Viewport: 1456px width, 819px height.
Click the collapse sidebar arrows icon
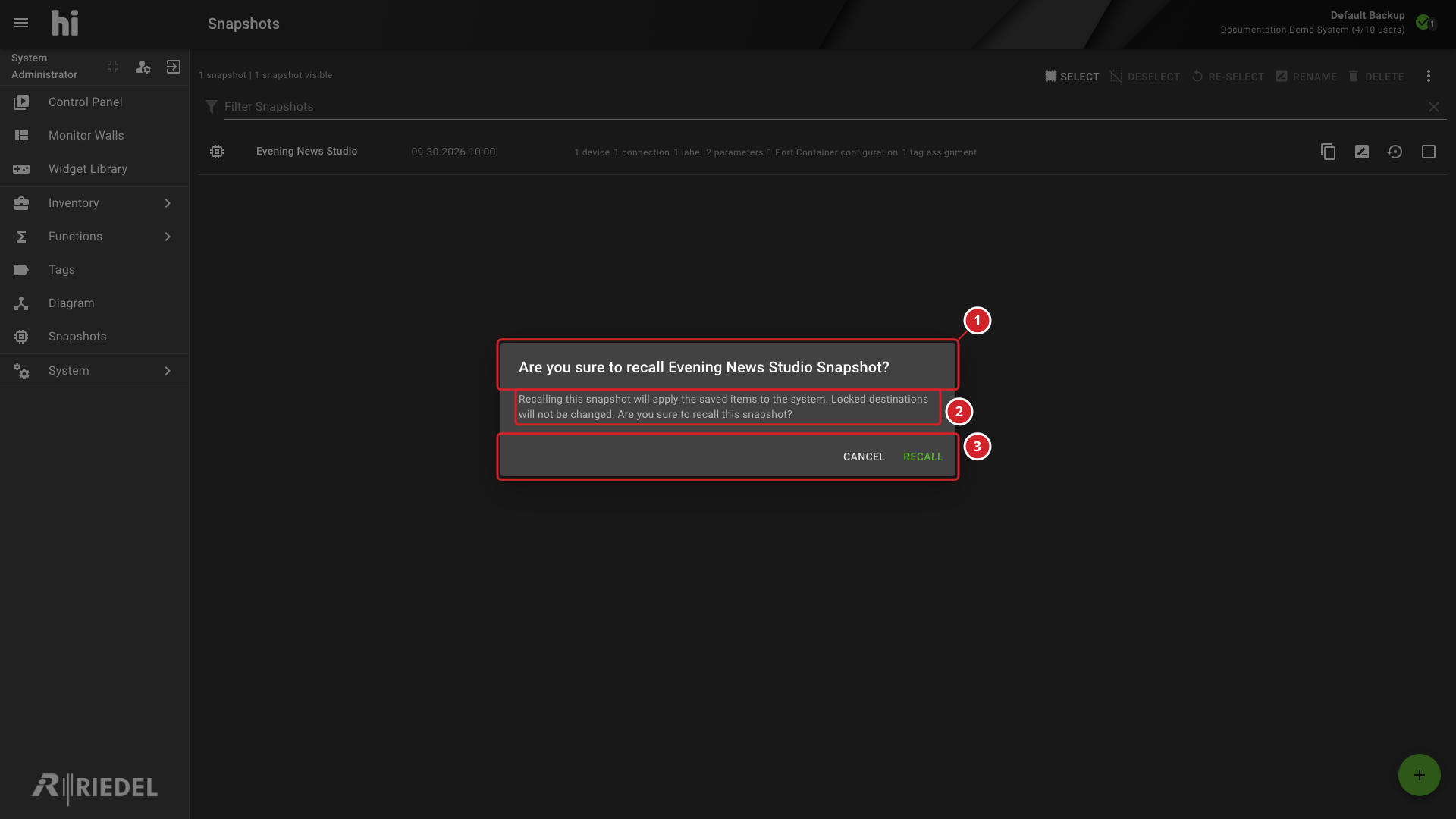113,67
